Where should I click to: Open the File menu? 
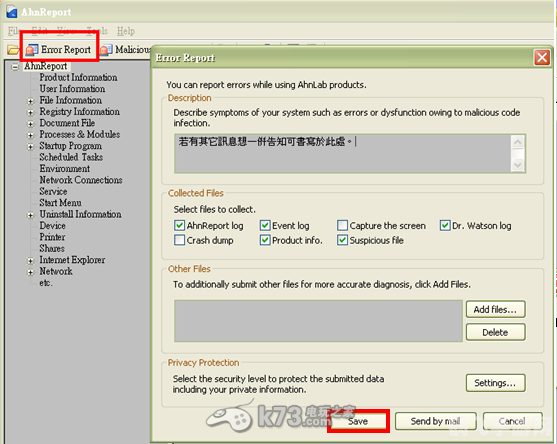[13, 31]
